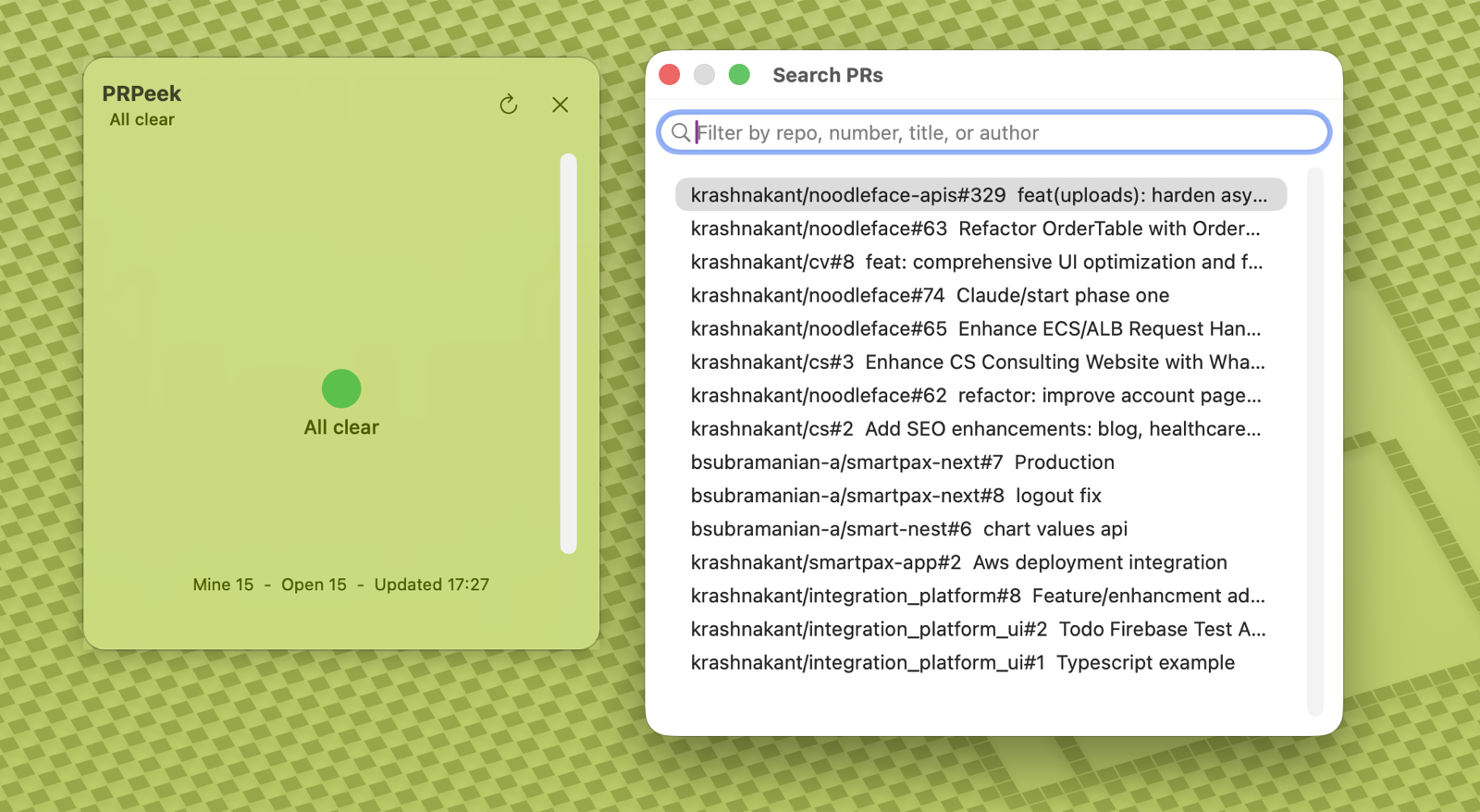Open cs#3 Enhance CS Consulting Website PR
Viewport: 1480px width, 812px height.
click(980, 362)
